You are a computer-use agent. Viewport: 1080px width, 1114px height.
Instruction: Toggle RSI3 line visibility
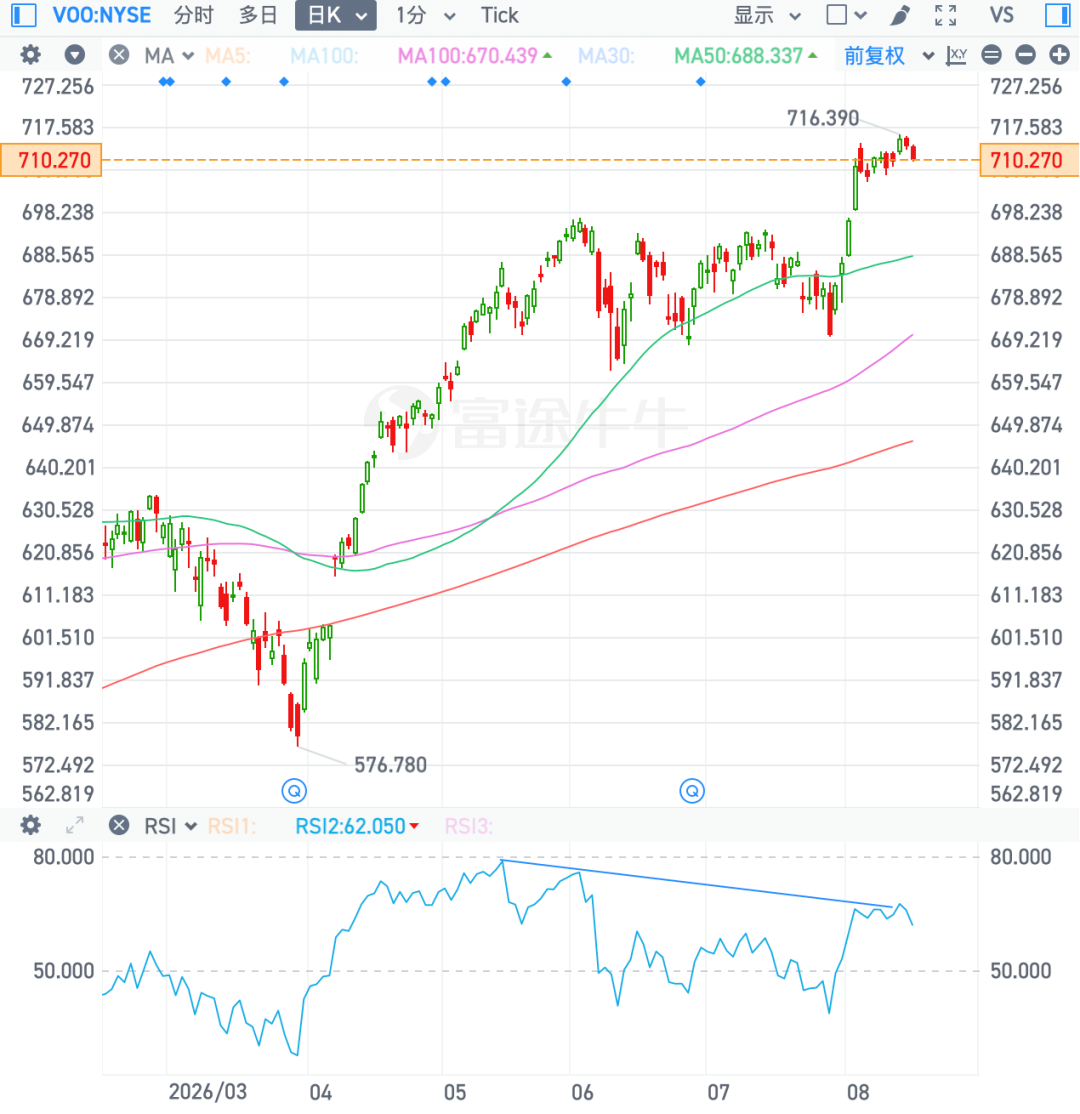point(469,826)
